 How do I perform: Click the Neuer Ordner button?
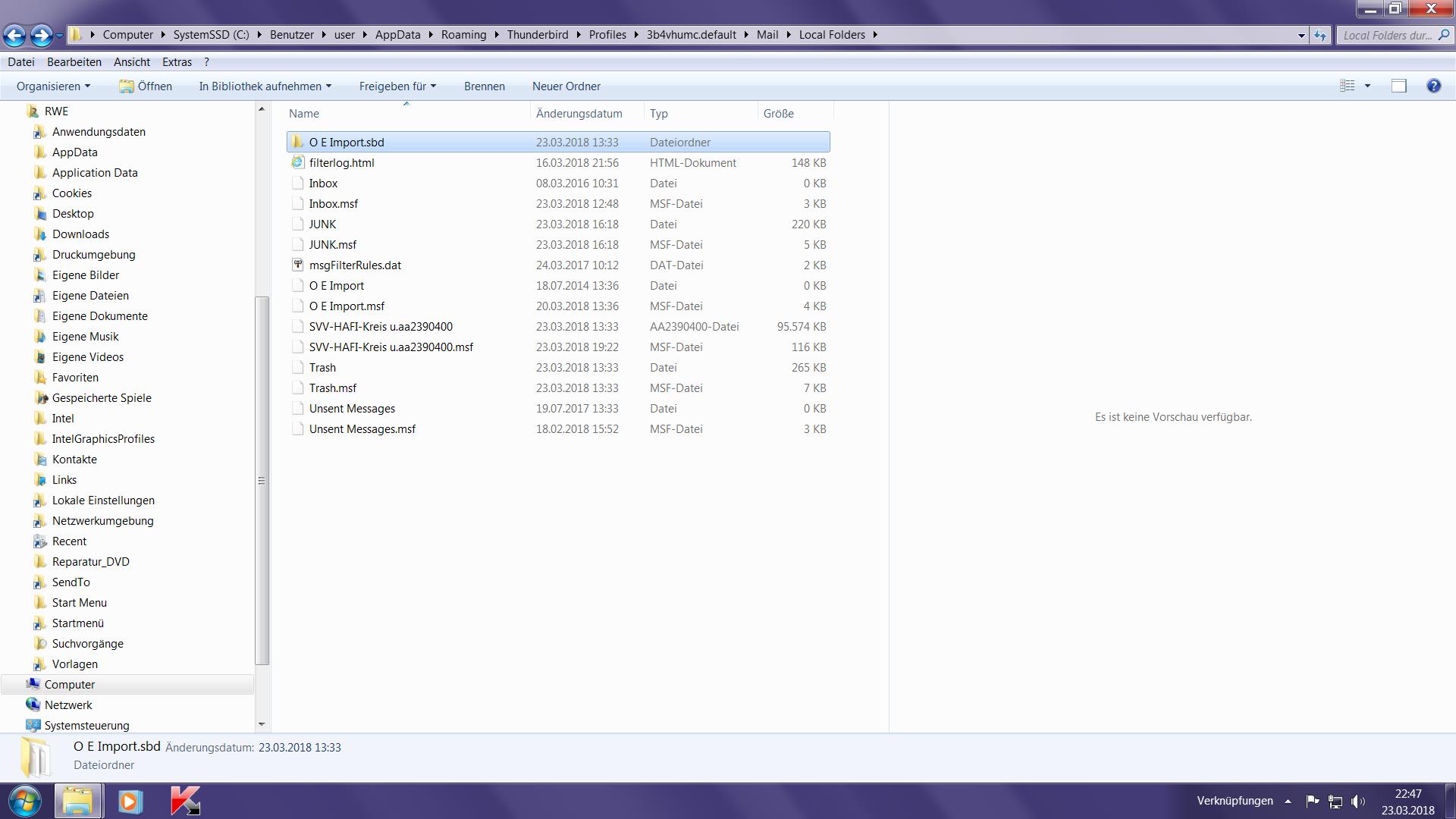(566, 86)
